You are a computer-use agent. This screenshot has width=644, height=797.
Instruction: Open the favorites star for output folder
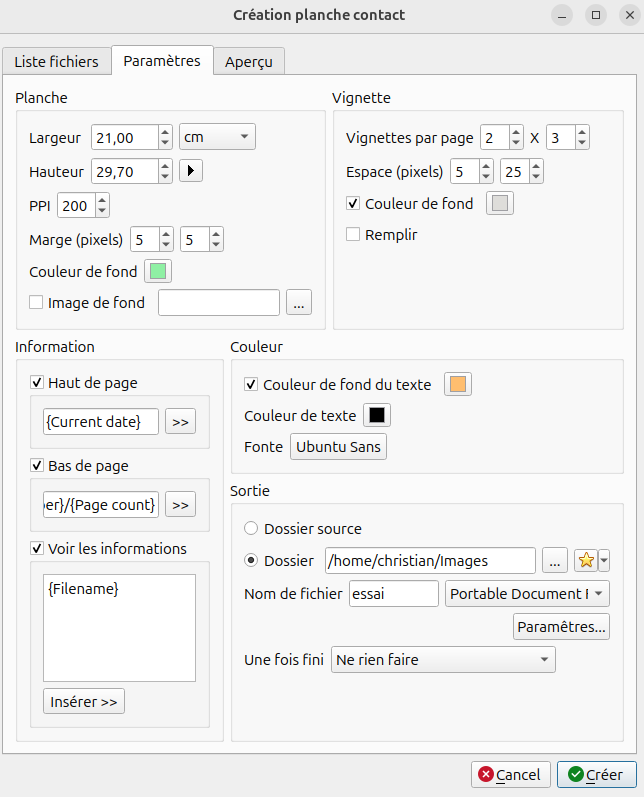[585, 560]
